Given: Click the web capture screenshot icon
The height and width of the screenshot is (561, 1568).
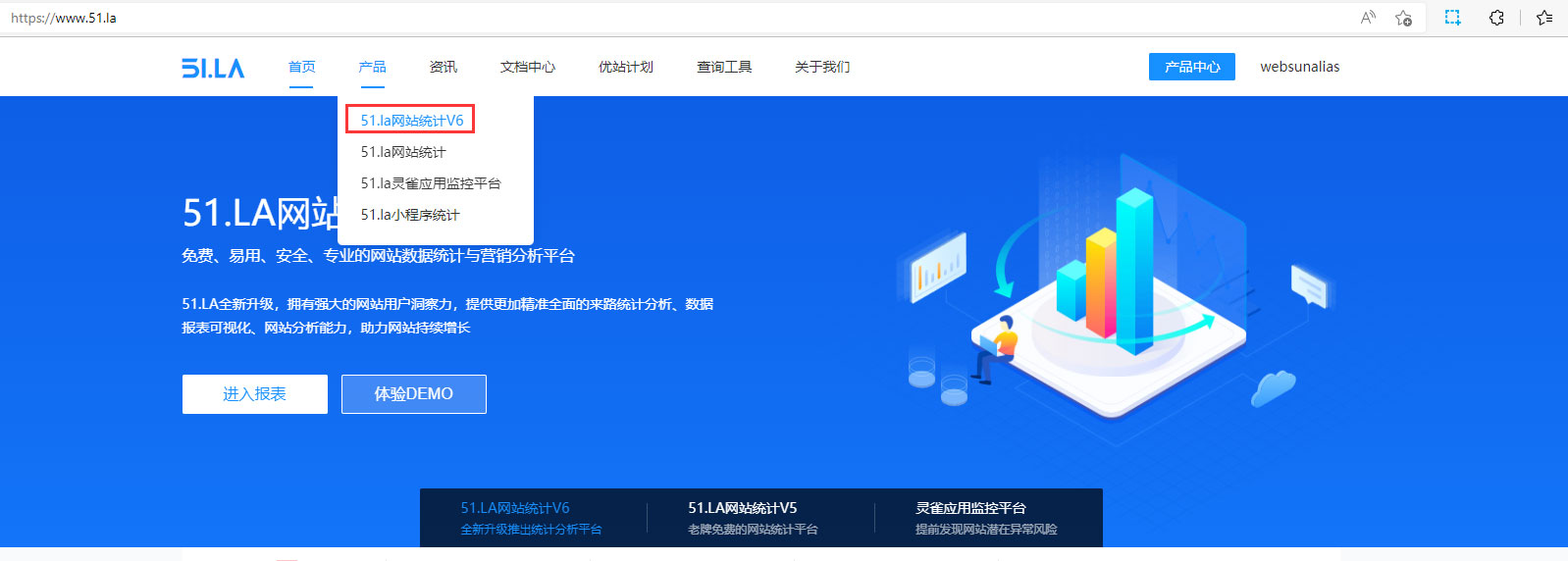Looking at the screenshot, I should tap(1452, 18).
